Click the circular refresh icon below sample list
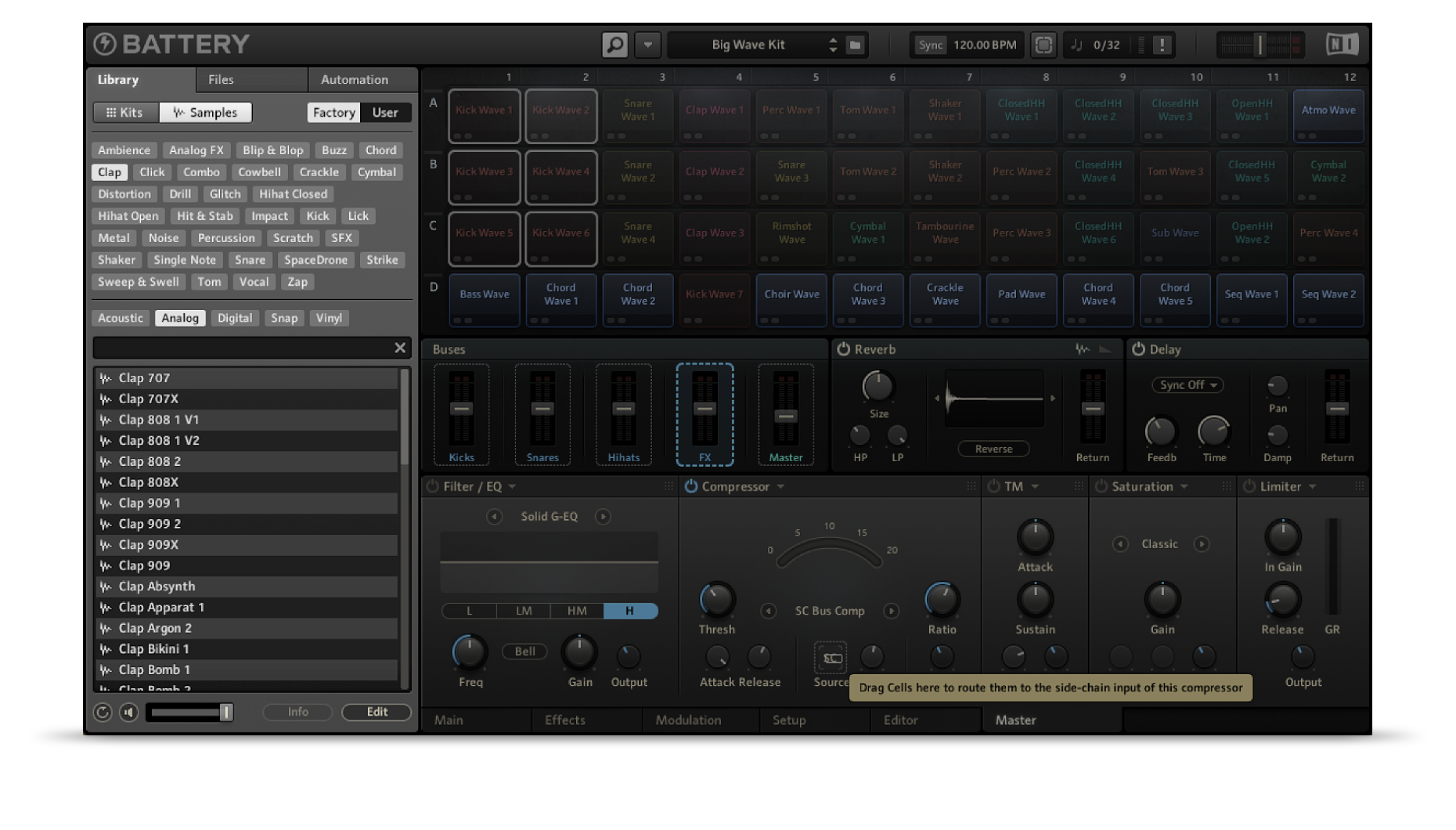Image resolution: width=1456 pixels, height=830 pixels. click(x=103, y=712)
